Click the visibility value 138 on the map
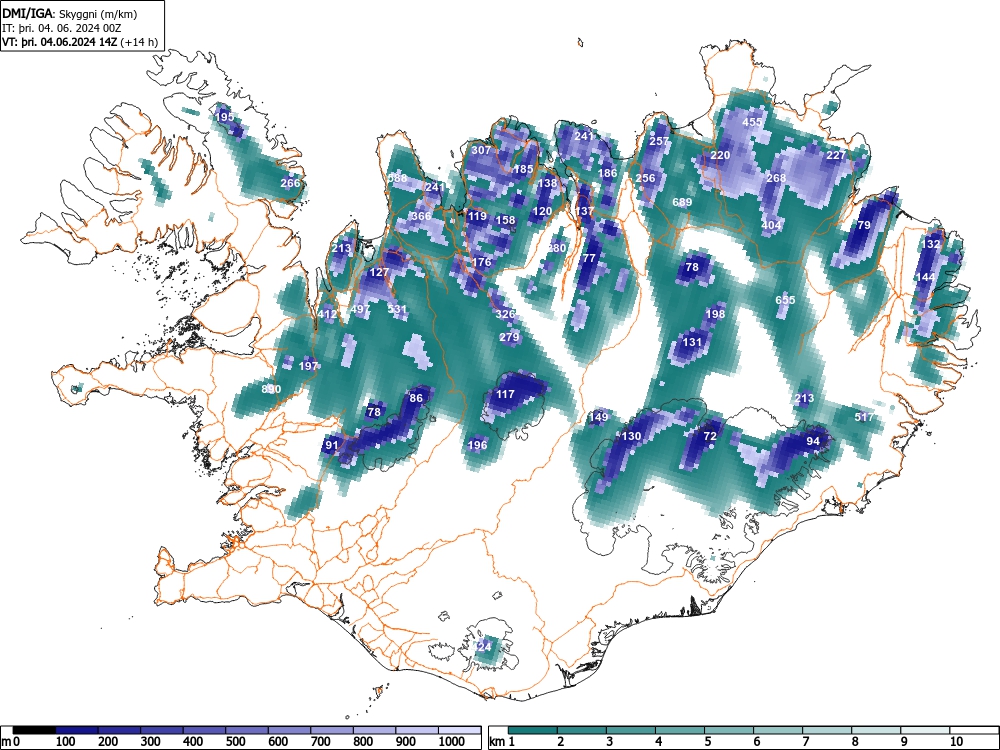This screenshot has height=750, width=1000. click(547, 183)
